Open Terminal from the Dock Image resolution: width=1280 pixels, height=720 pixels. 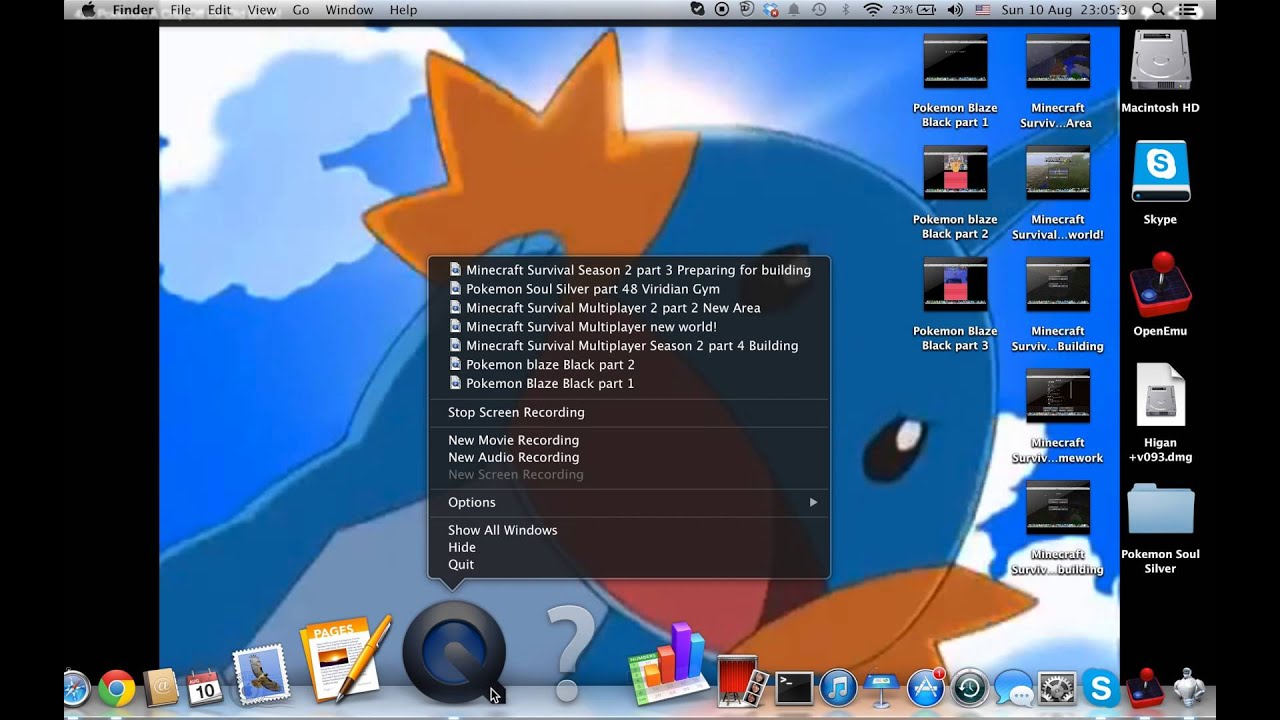point(794,688)
